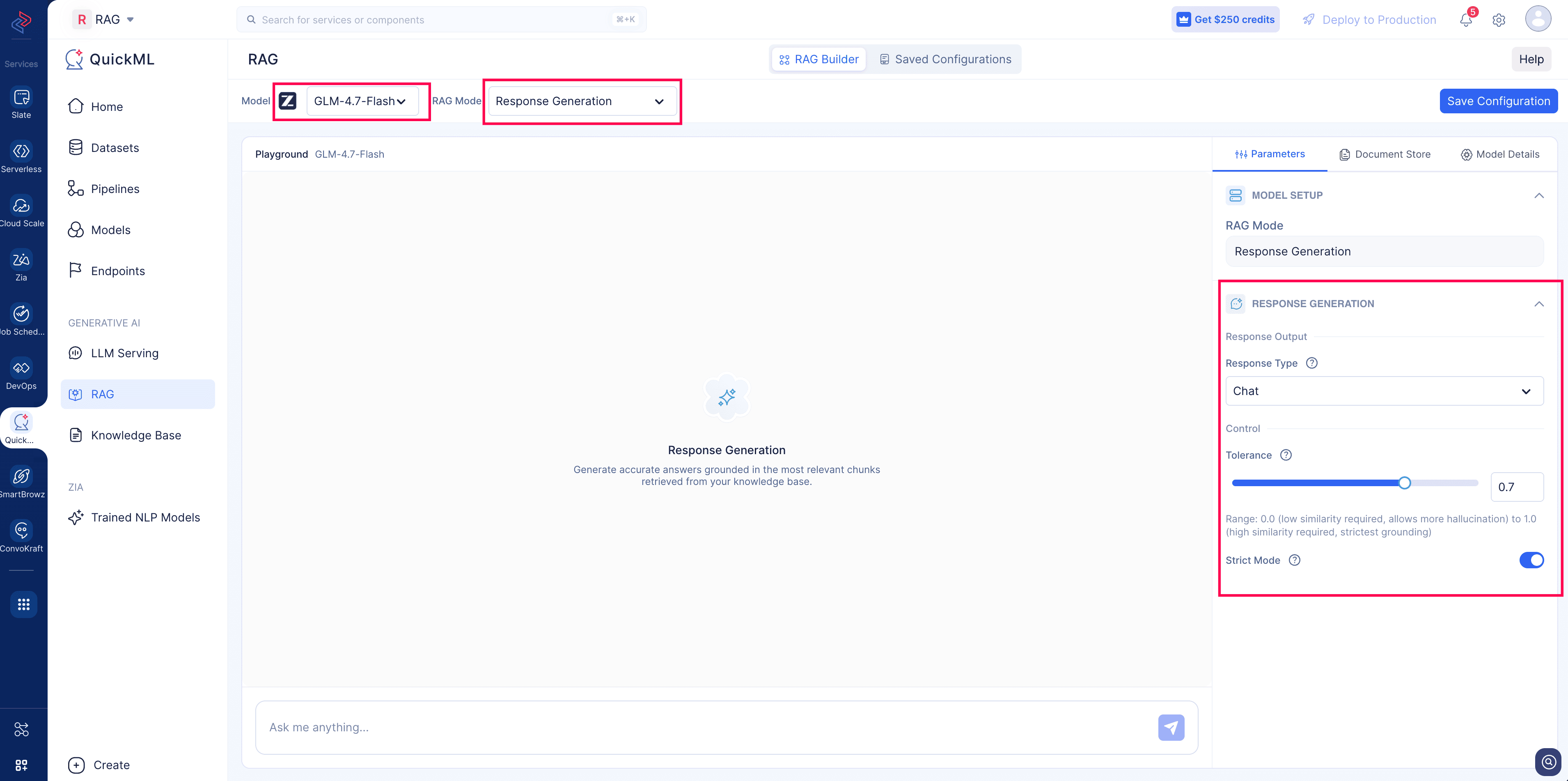
Task: Select the Saved Configurations tab
Action: click(945, 59)
